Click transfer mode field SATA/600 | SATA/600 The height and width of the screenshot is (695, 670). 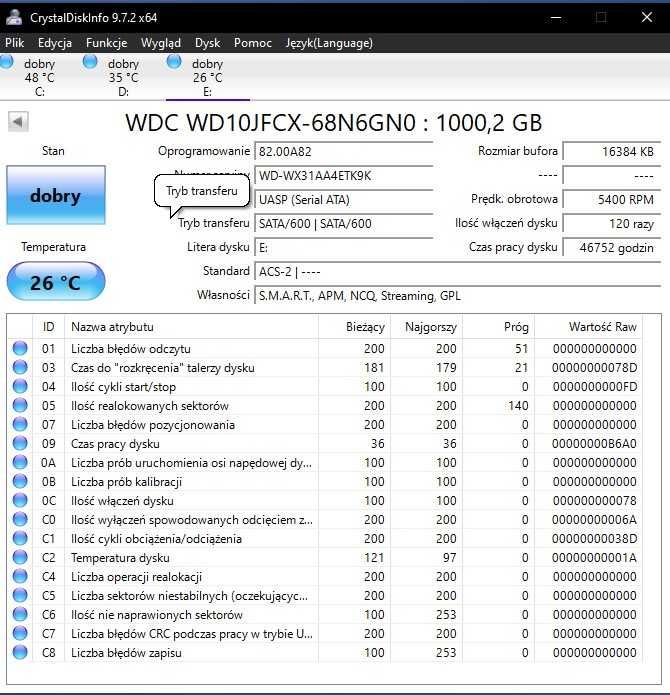344,223
